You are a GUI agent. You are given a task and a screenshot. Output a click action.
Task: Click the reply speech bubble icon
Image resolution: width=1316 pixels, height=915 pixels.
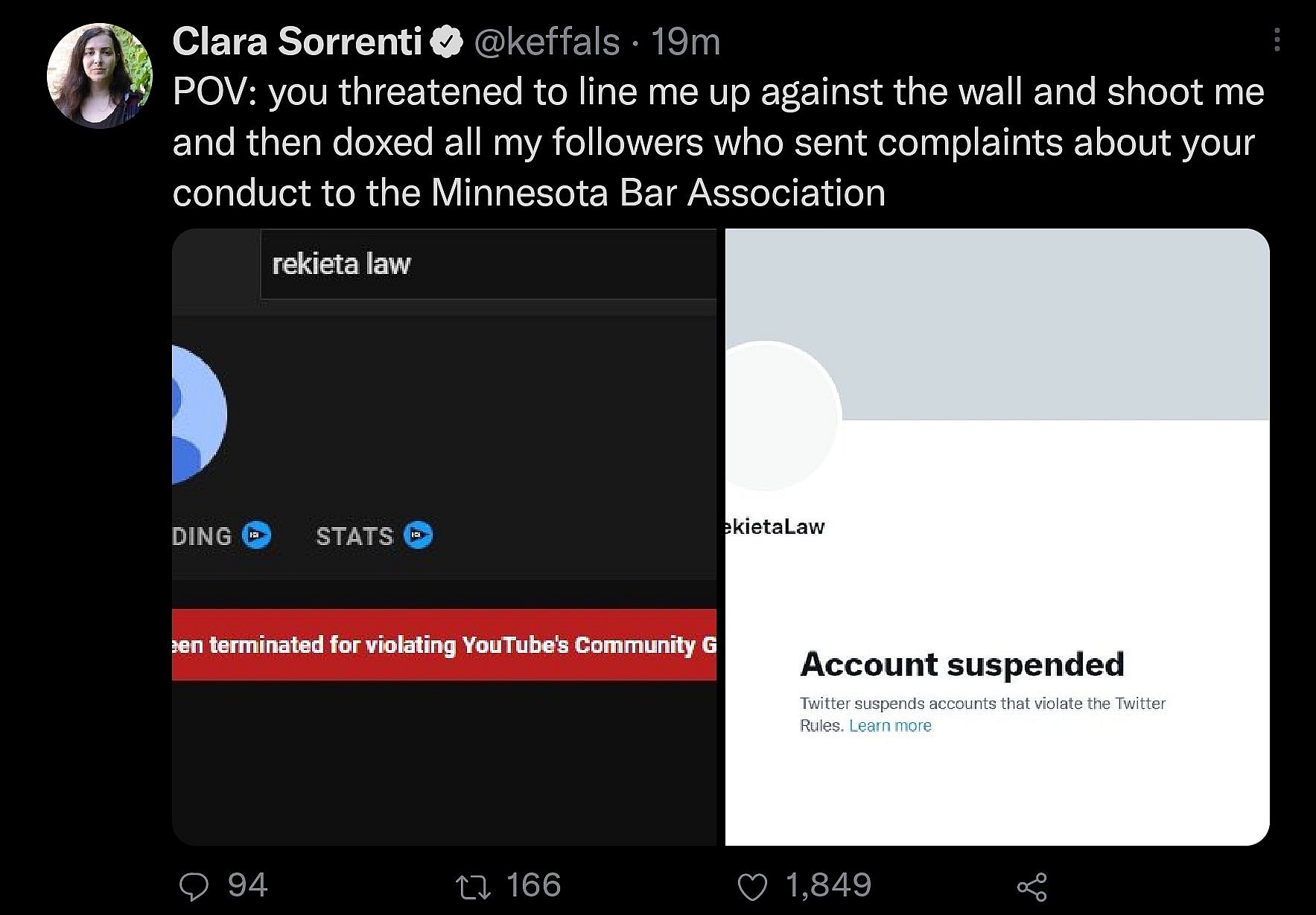tap(194, 886)
